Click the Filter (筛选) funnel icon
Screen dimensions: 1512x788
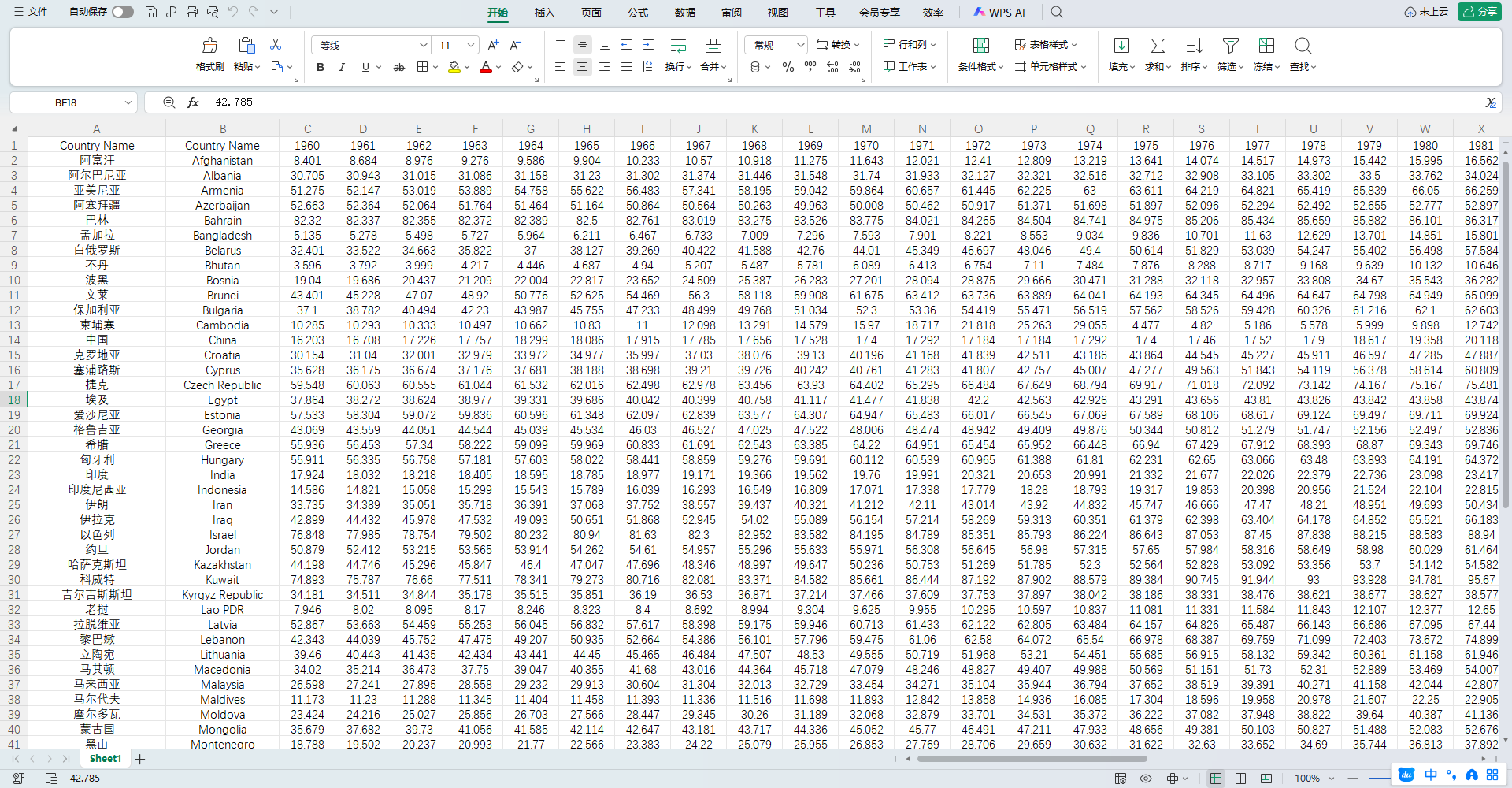click(x=1230, y=46)
